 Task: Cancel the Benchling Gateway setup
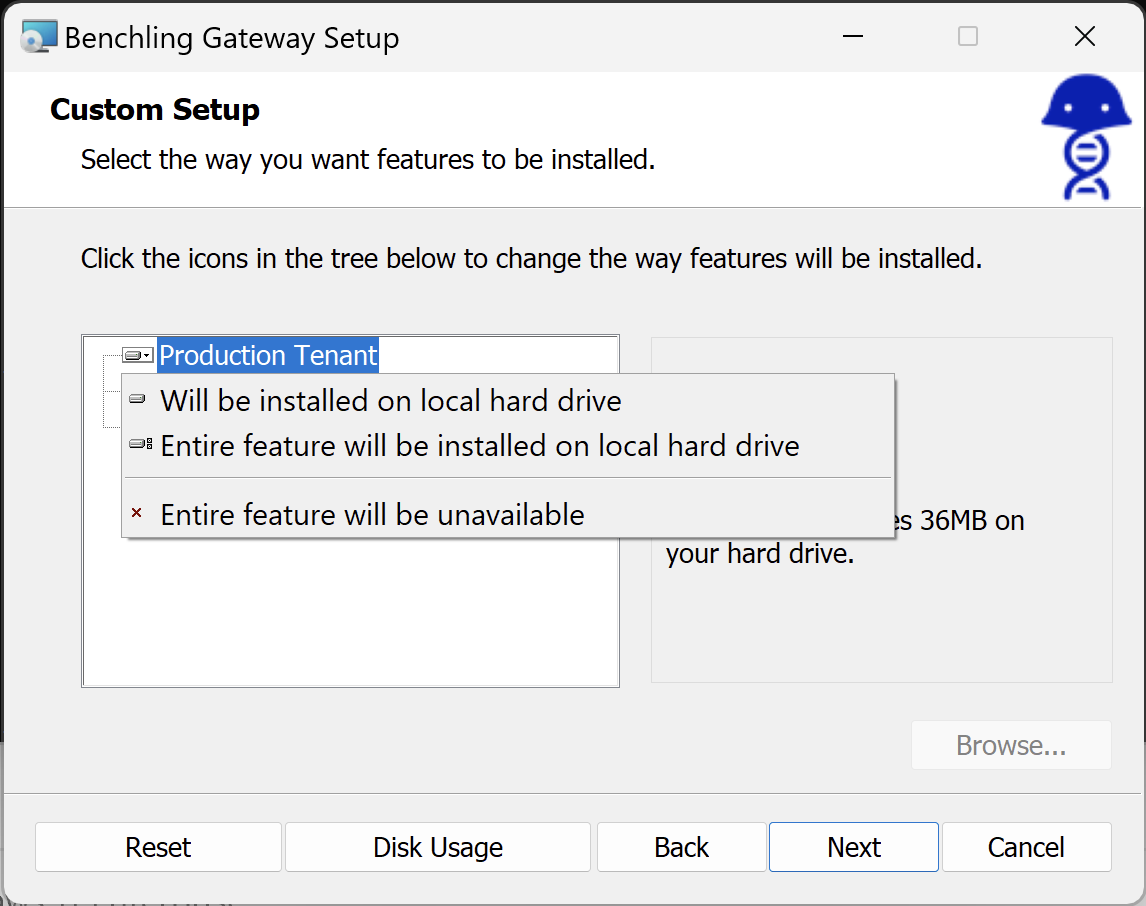[1026, 847]
